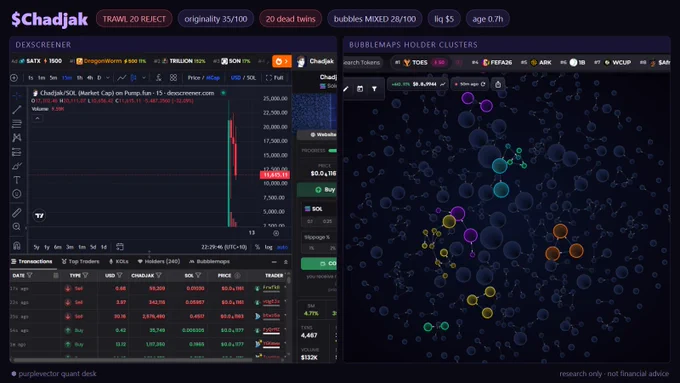Open the multi-chart layout grid icon
680x383 pixels.
pos(173,78)
